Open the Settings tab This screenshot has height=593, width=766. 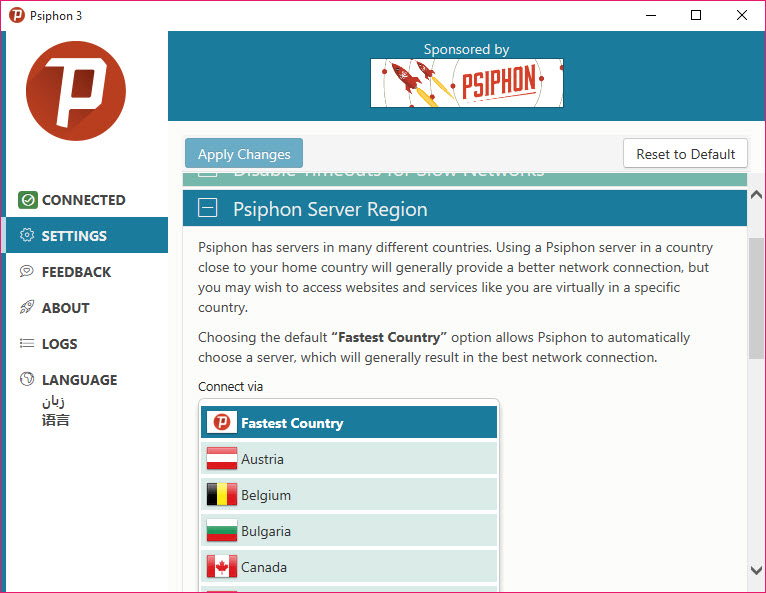pos(86,235)
